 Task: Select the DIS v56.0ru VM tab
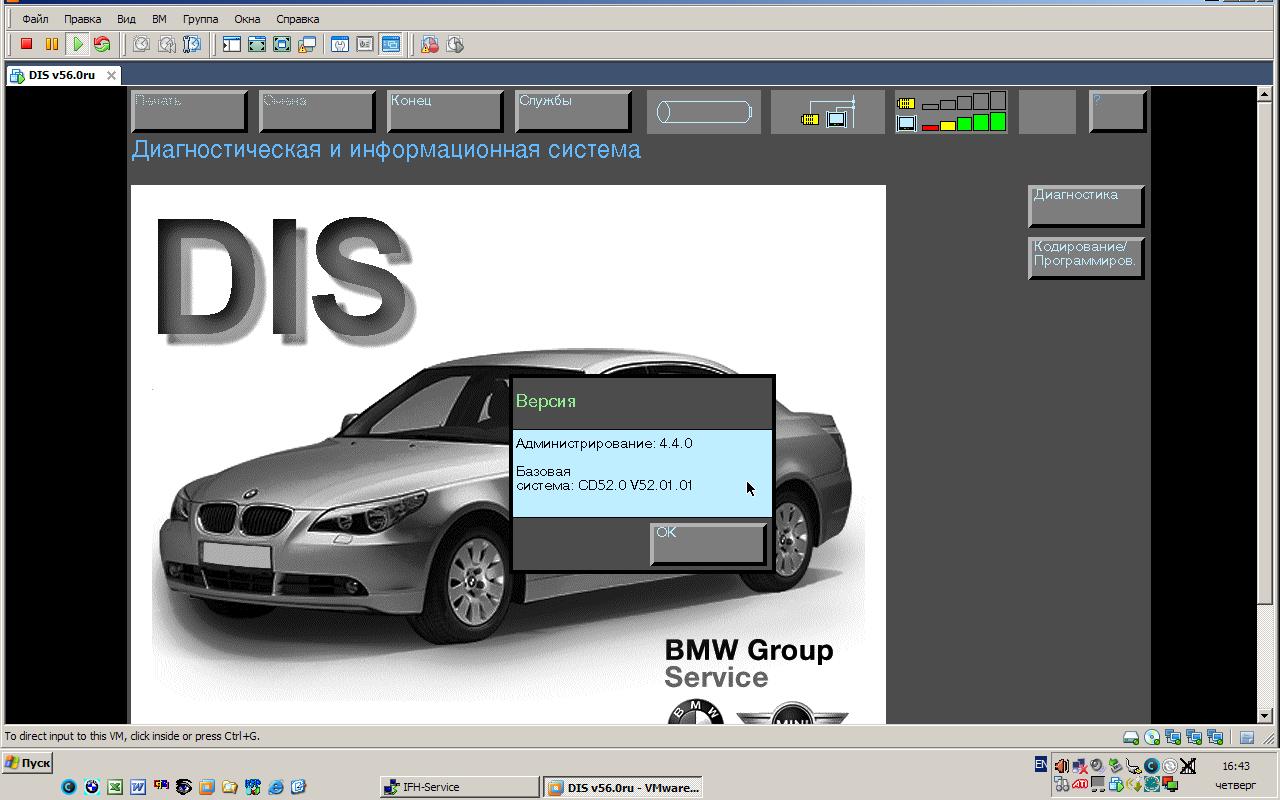click(x=62, y=75)
